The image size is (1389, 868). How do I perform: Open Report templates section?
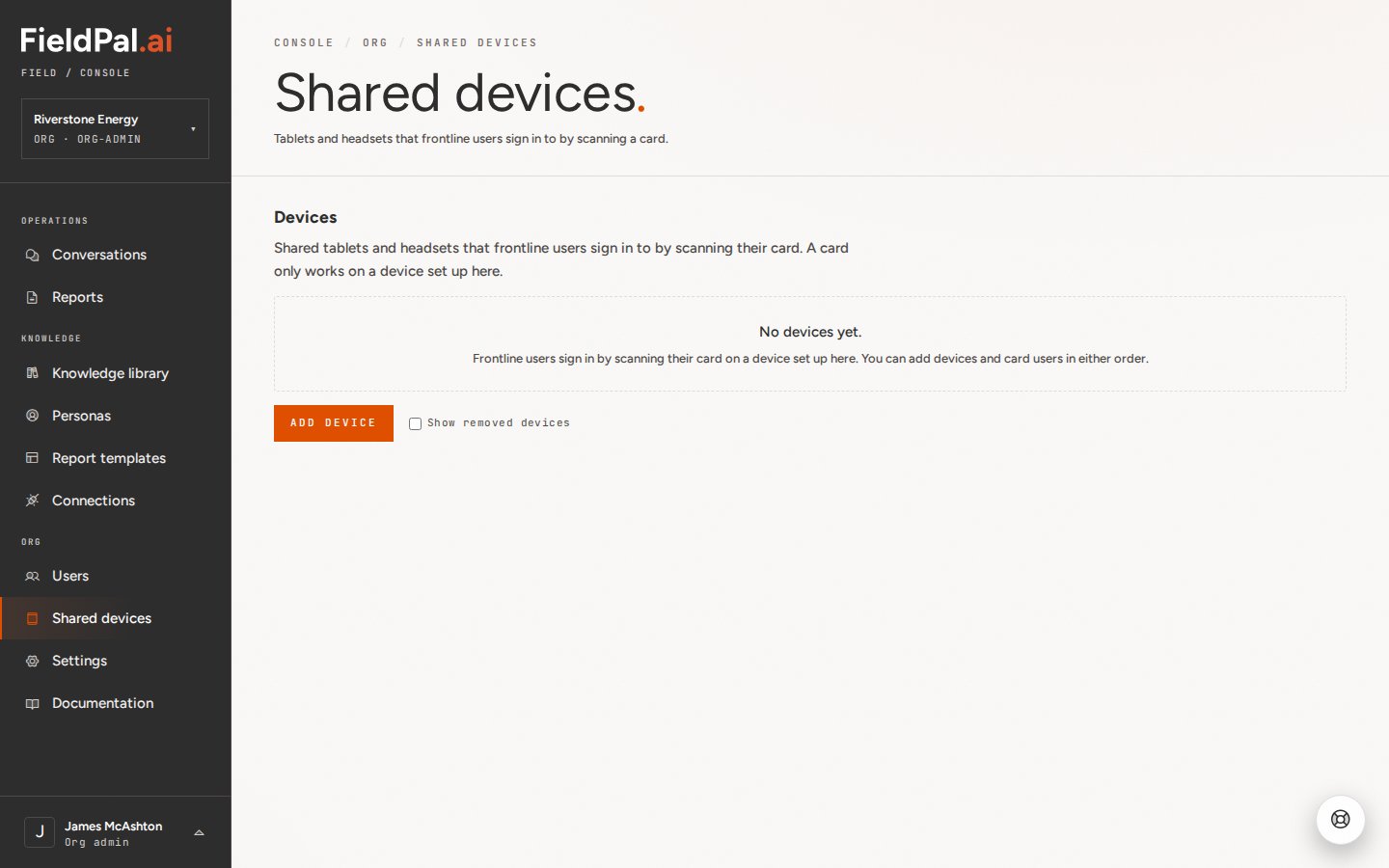(116, 458)
